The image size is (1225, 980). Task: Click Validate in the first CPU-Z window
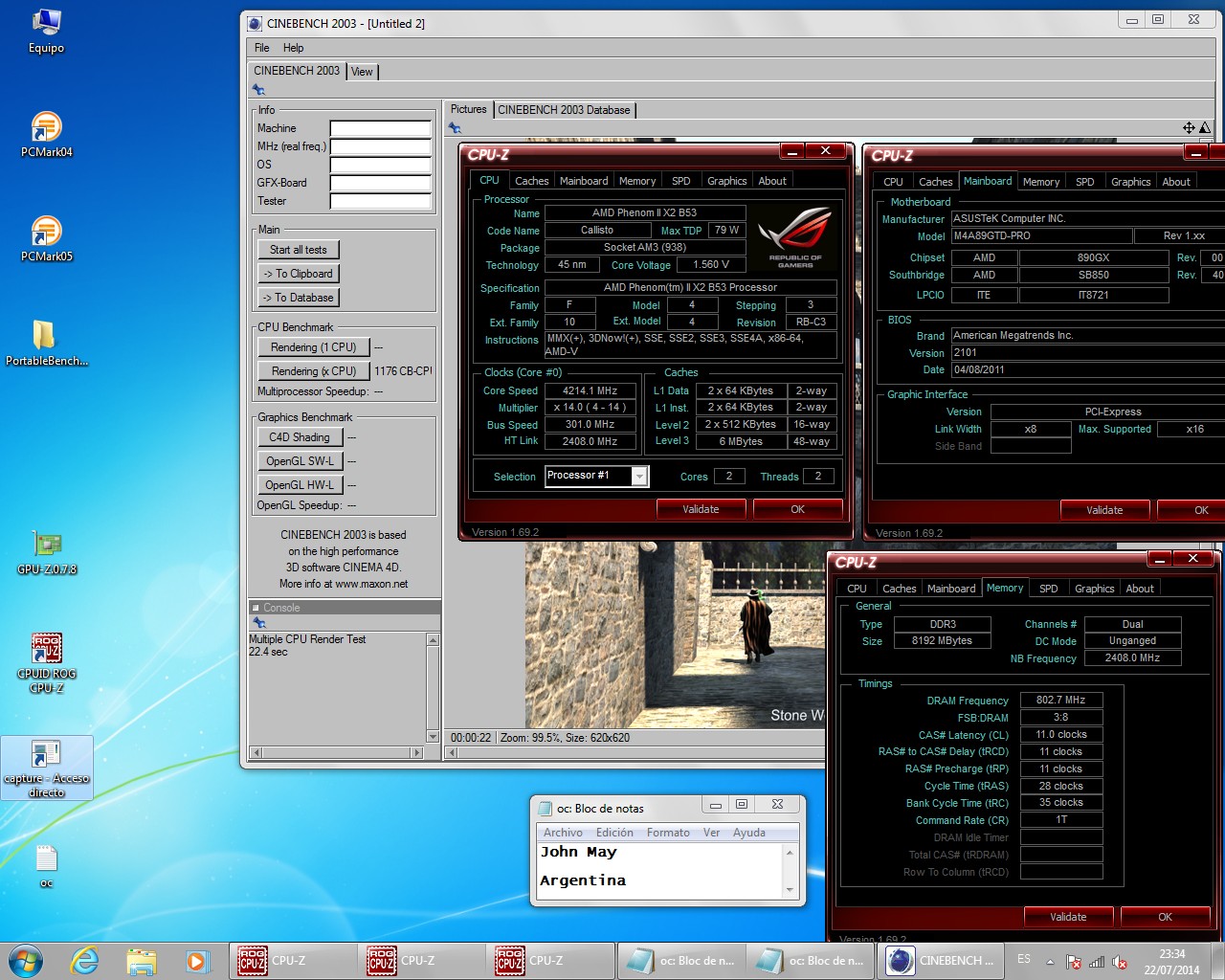[x=701, y=509]
